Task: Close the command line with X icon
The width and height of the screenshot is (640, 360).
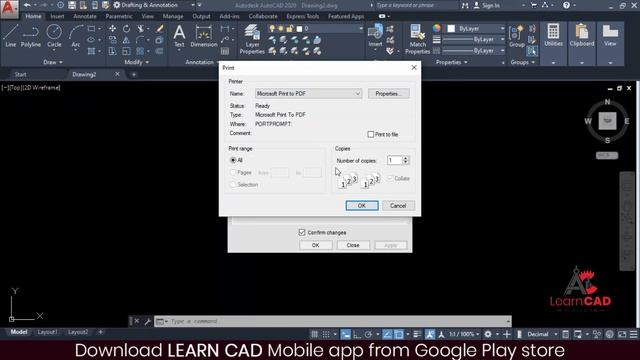Action: tap(137, 321)
